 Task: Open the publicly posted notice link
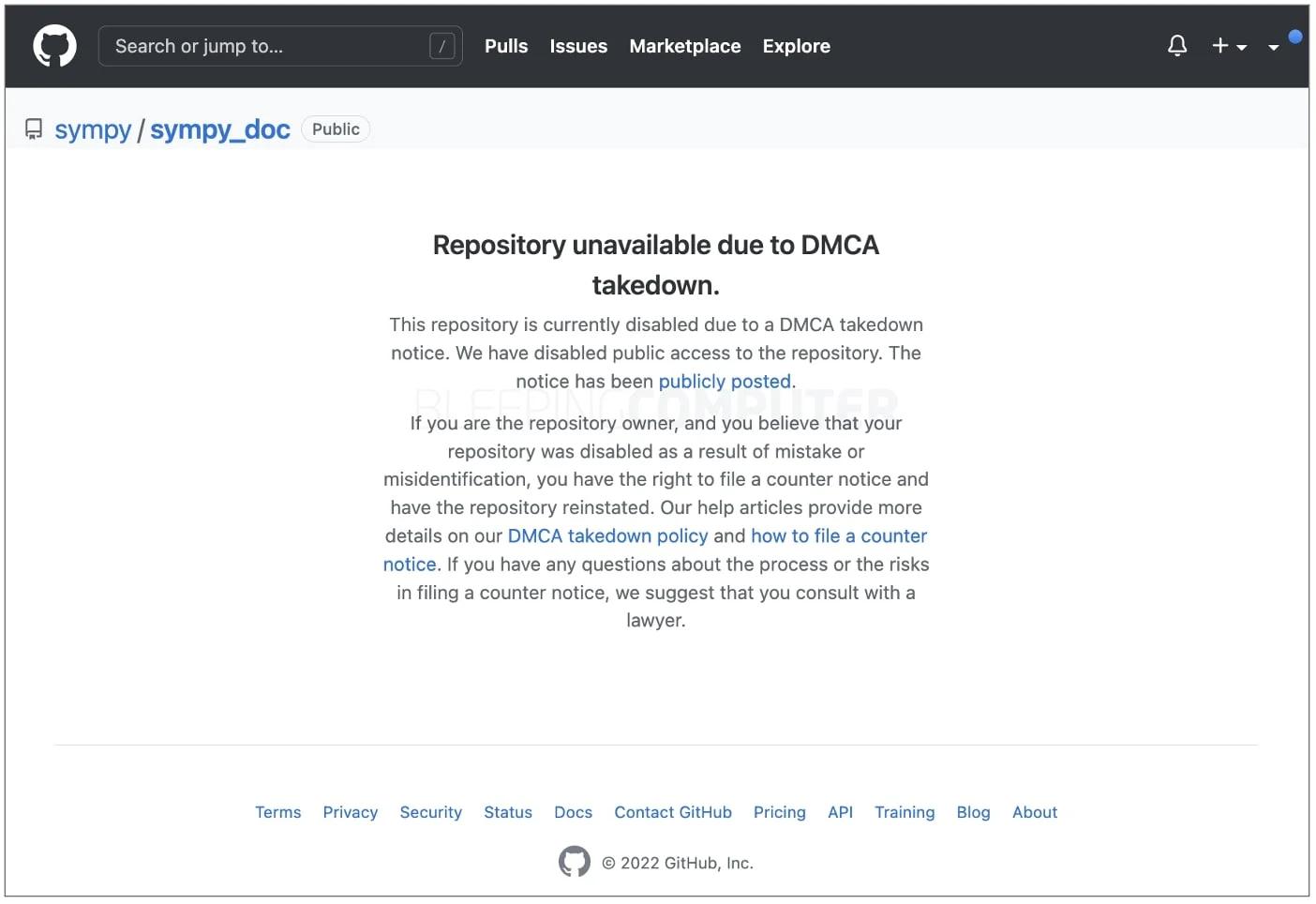(724, 381)
